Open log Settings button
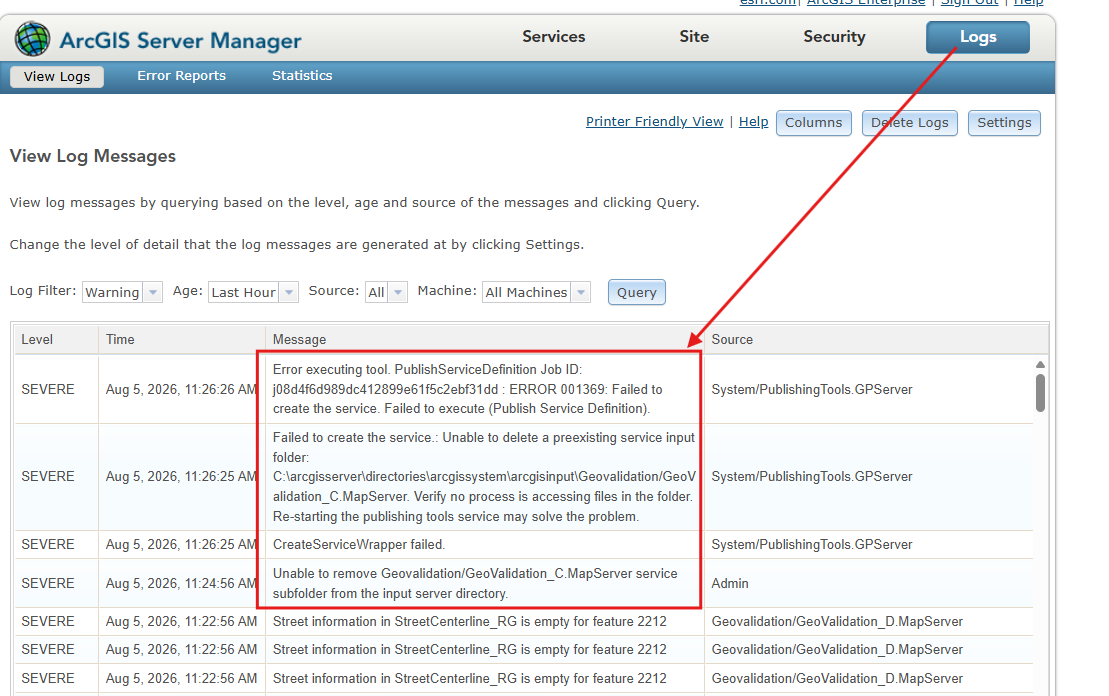The height and width of the screenshot is (696, 1109). click(1004, 123)
